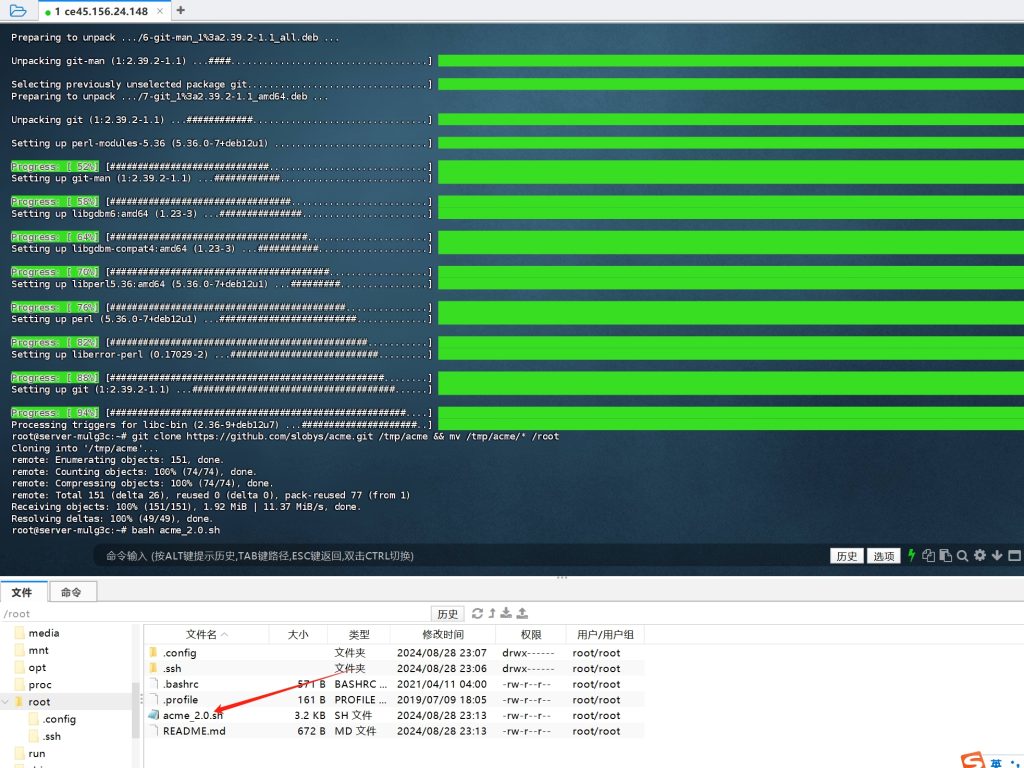This screenshot has height=768, width=1024.
Task: Select proc folder in tree
Action: click(x=40, y=684)
